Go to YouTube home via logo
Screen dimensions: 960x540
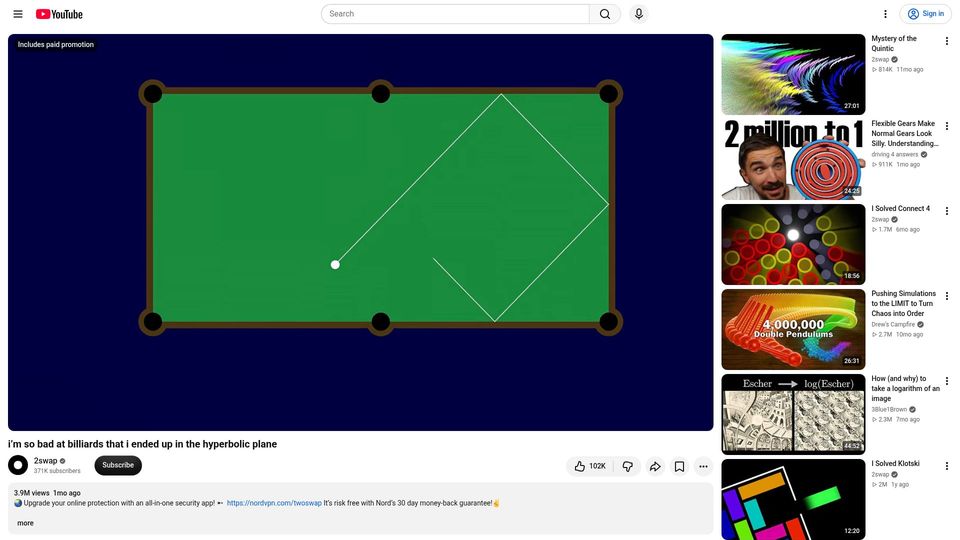pyautogui.click(x=59, y=14)
